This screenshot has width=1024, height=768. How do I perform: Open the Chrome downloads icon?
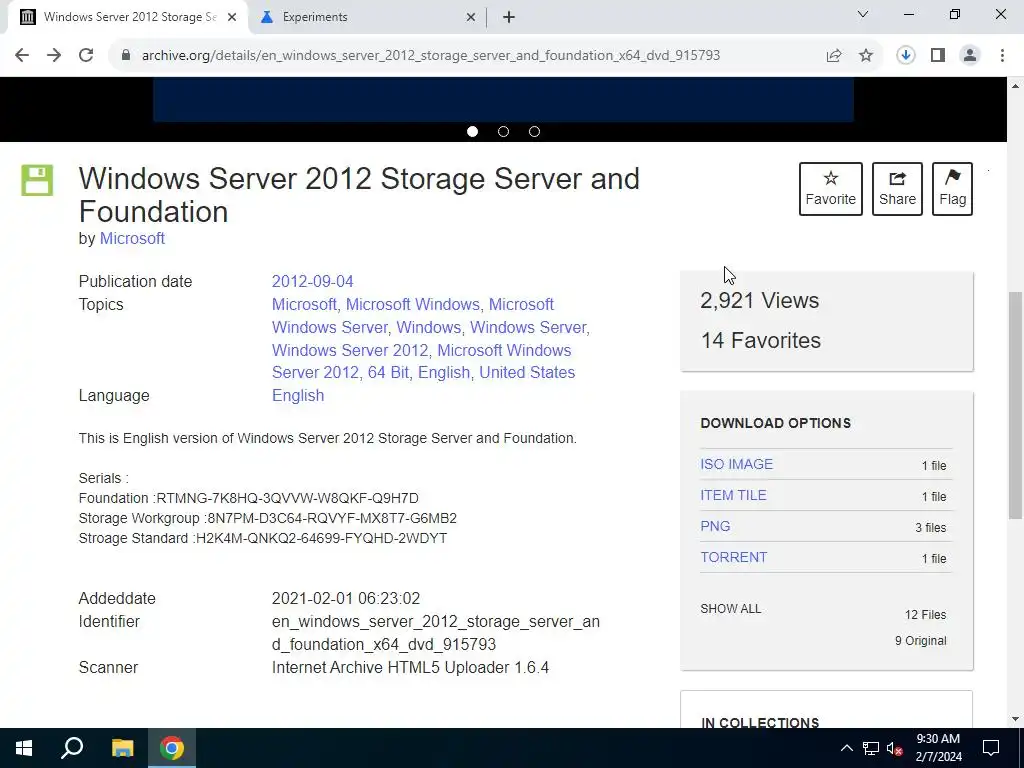tap(906, 56)
